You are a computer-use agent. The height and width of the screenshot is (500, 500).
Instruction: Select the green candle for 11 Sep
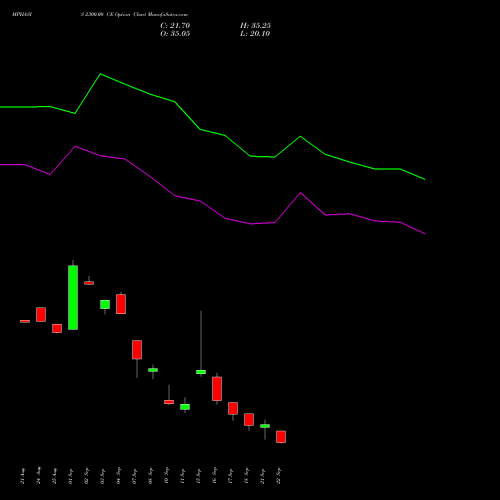(x=185, y=407)
